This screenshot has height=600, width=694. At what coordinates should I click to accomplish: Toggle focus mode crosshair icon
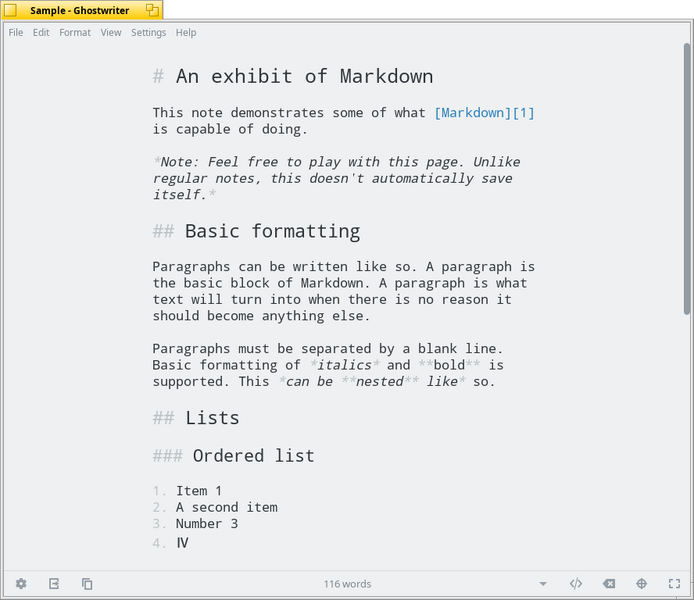click(642, 584)
